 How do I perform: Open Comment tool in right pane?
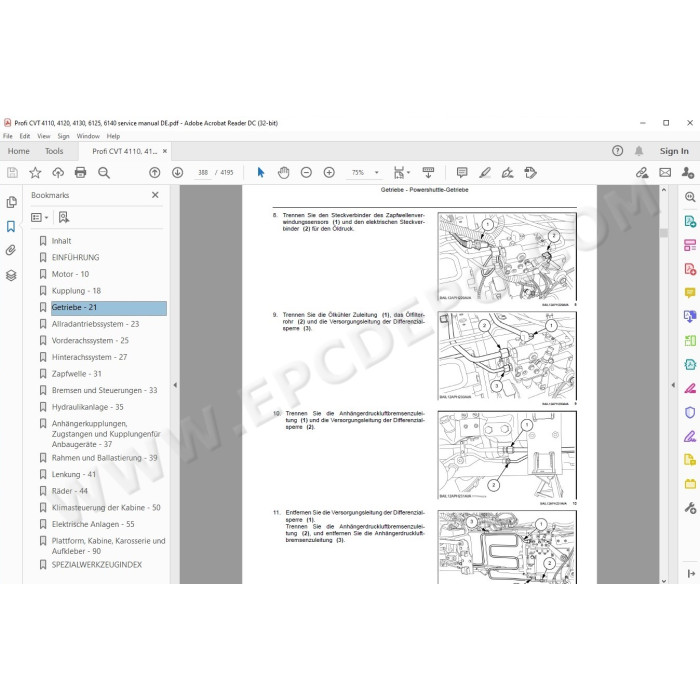[x=690, y=293]
